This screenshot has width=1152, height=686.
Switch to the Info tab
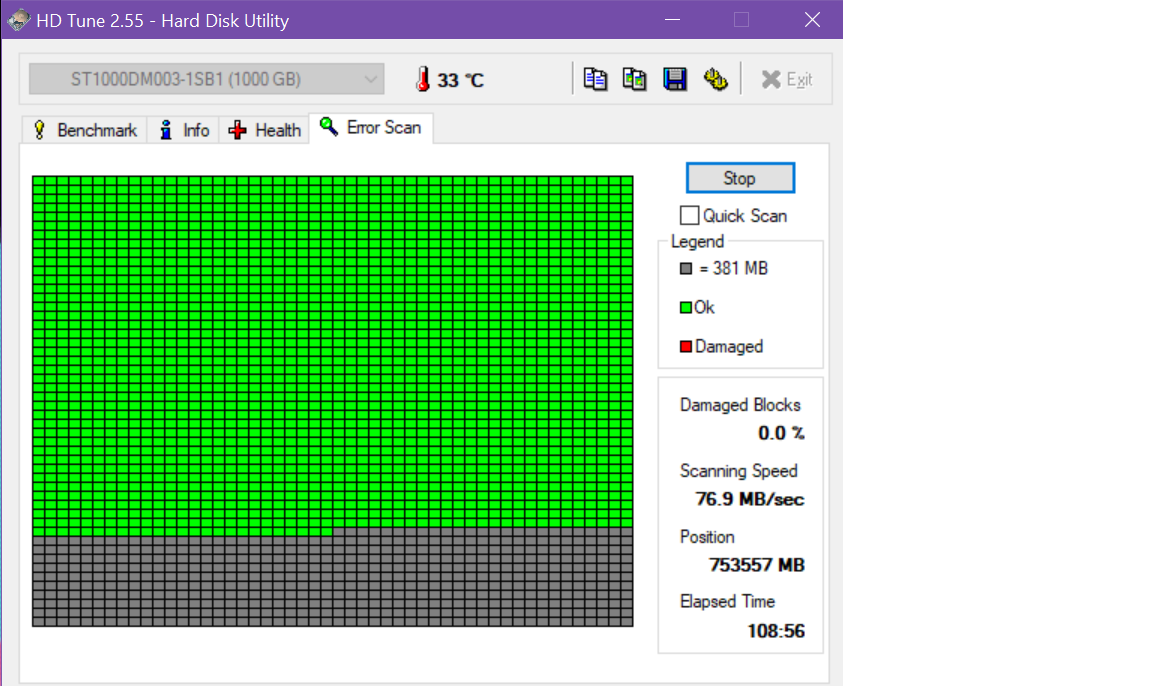(184, 130)
